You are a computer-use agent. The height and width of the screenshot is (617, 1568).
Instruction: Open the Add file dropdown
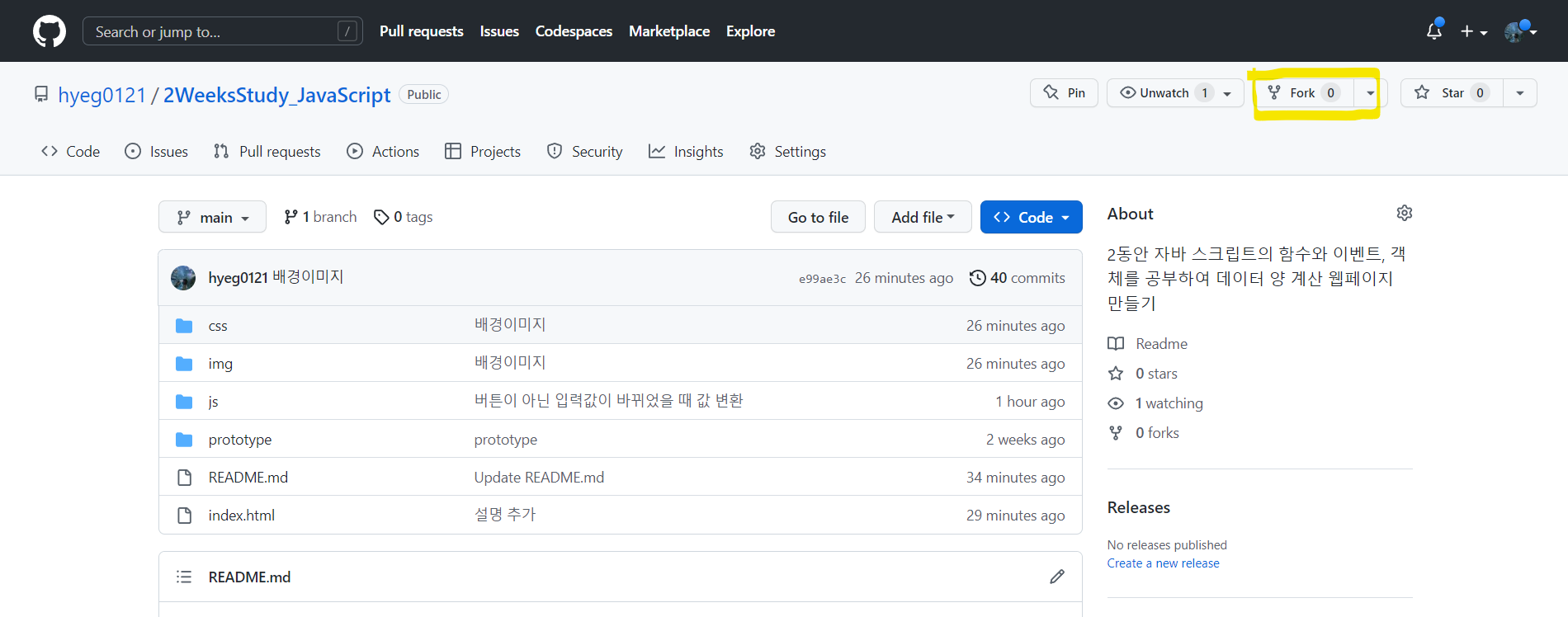pos(923,217)
